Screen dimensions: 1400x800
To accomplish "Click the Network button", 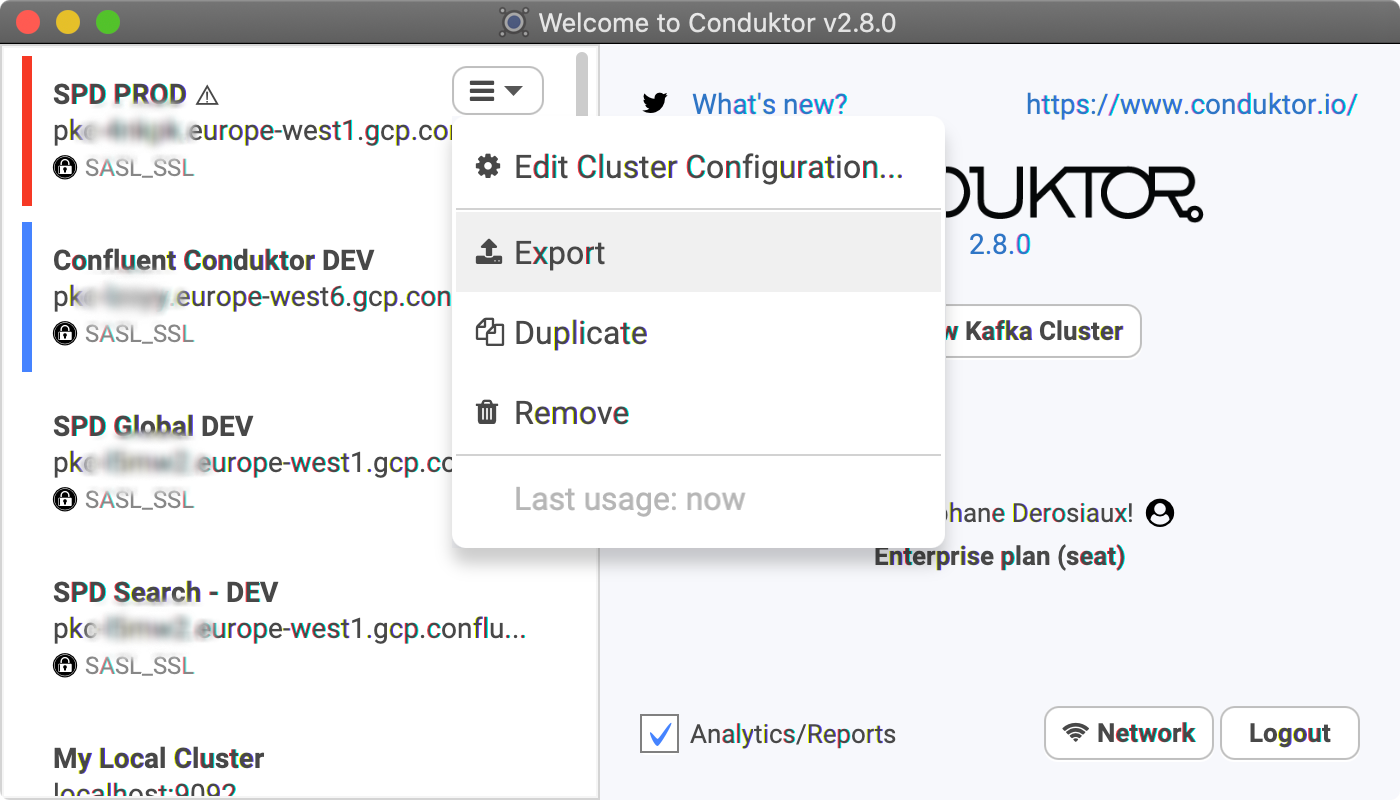I will coord(1128,733).
